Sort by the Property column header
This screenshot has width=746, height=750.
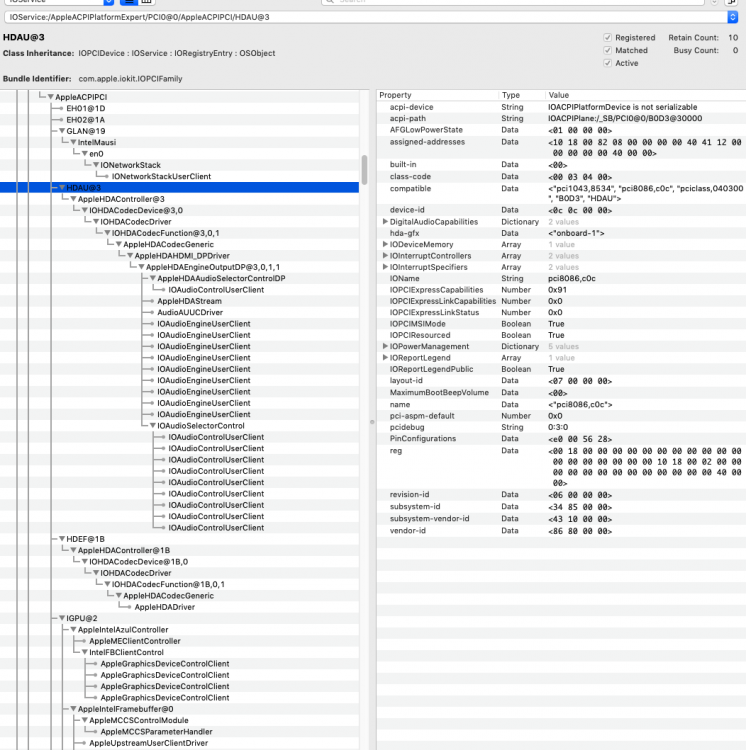pyautogui.click(x=437, y=95)
